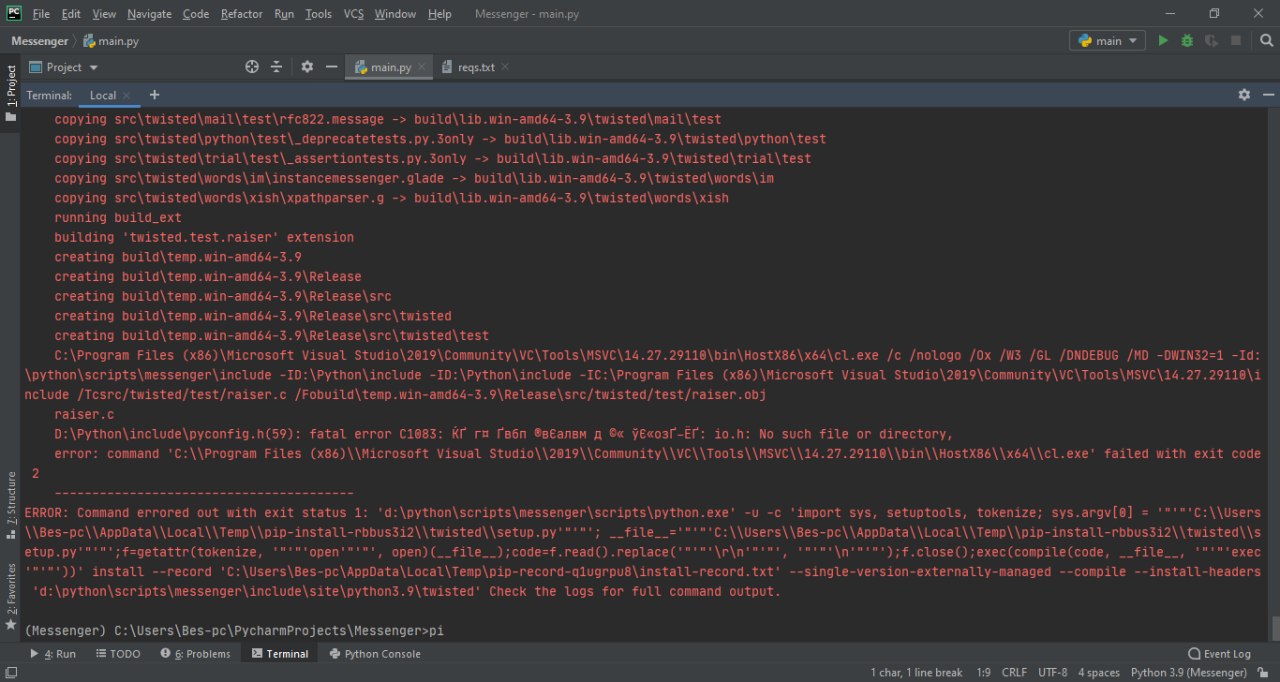Viewport: 1280px width, 682px height.
Task: Toggle the read-only lock icon in status bar
Action: (x=1263, y=673)
